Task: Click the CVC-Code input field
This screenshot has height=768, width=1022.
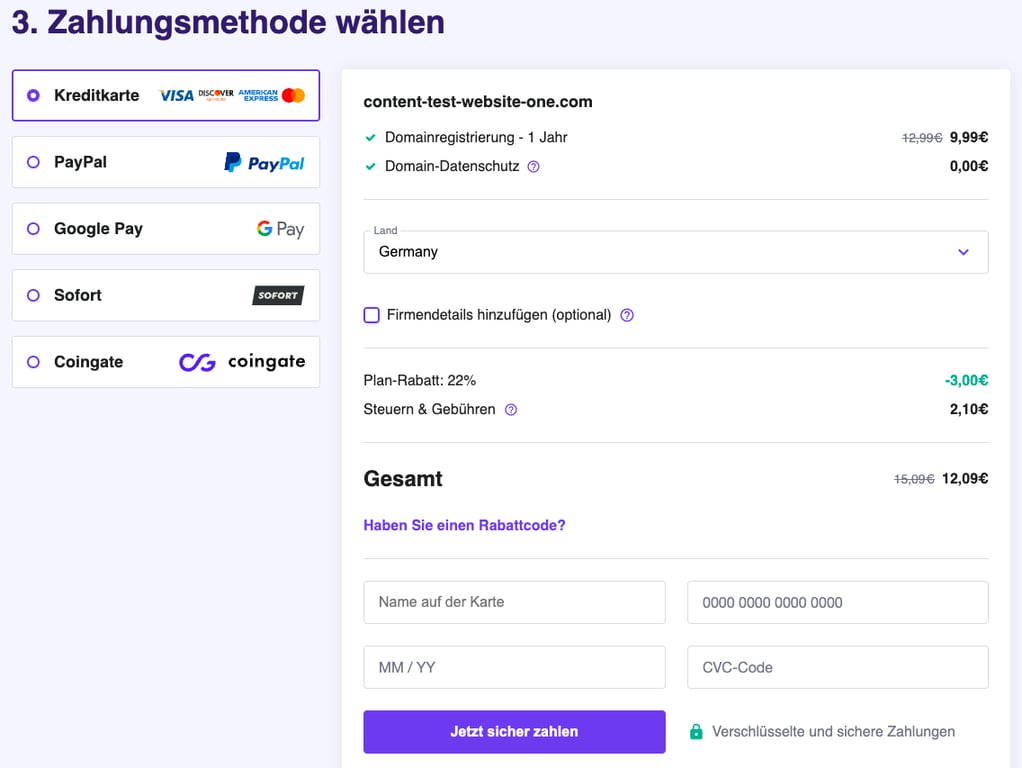Action: [x=837, y=667]
